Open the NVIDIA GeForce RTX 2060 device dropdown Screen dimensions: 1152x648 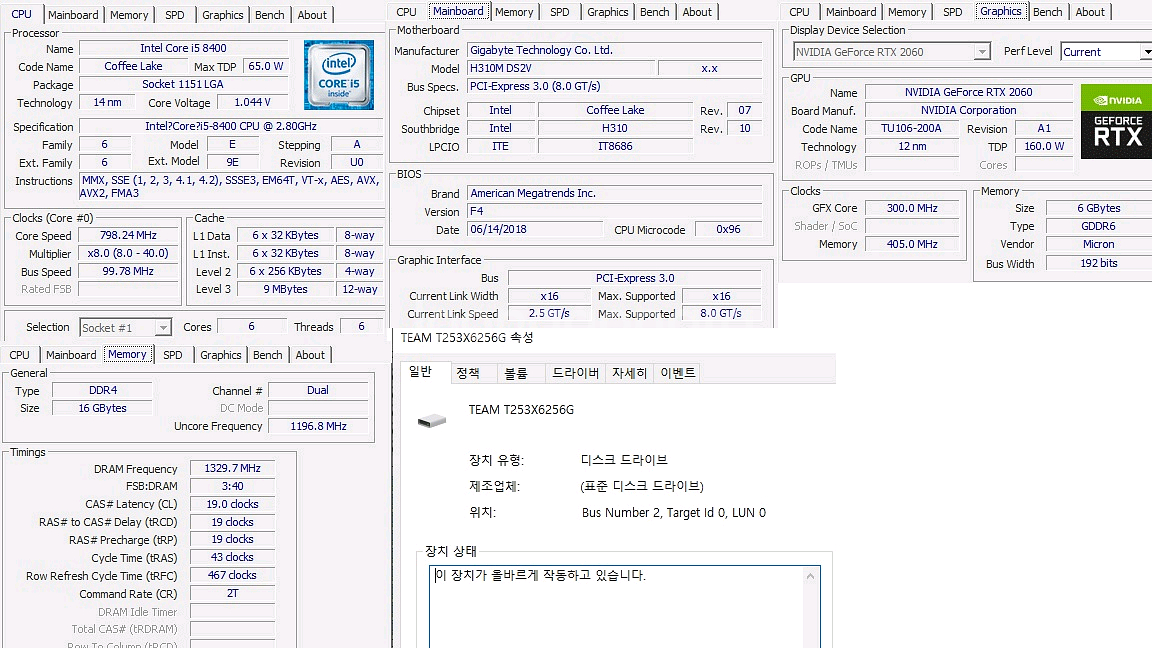(x=982, y=52)
